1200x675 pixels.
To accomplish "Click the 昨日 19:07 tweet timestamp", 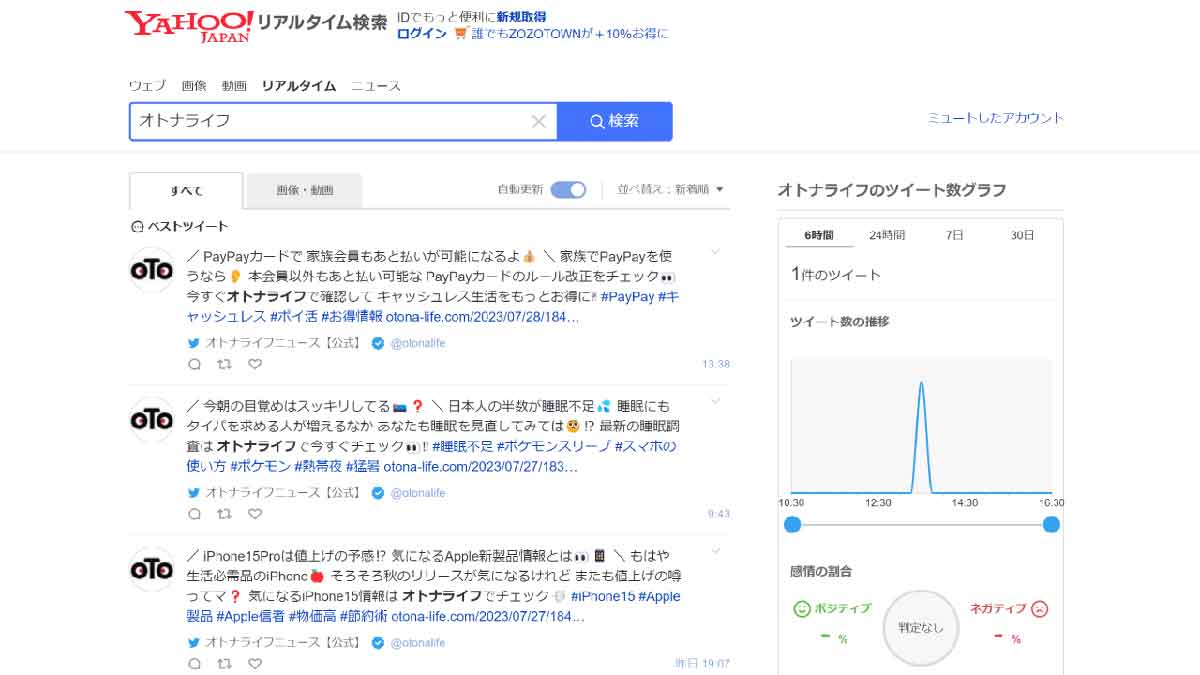I will (703, 663).
